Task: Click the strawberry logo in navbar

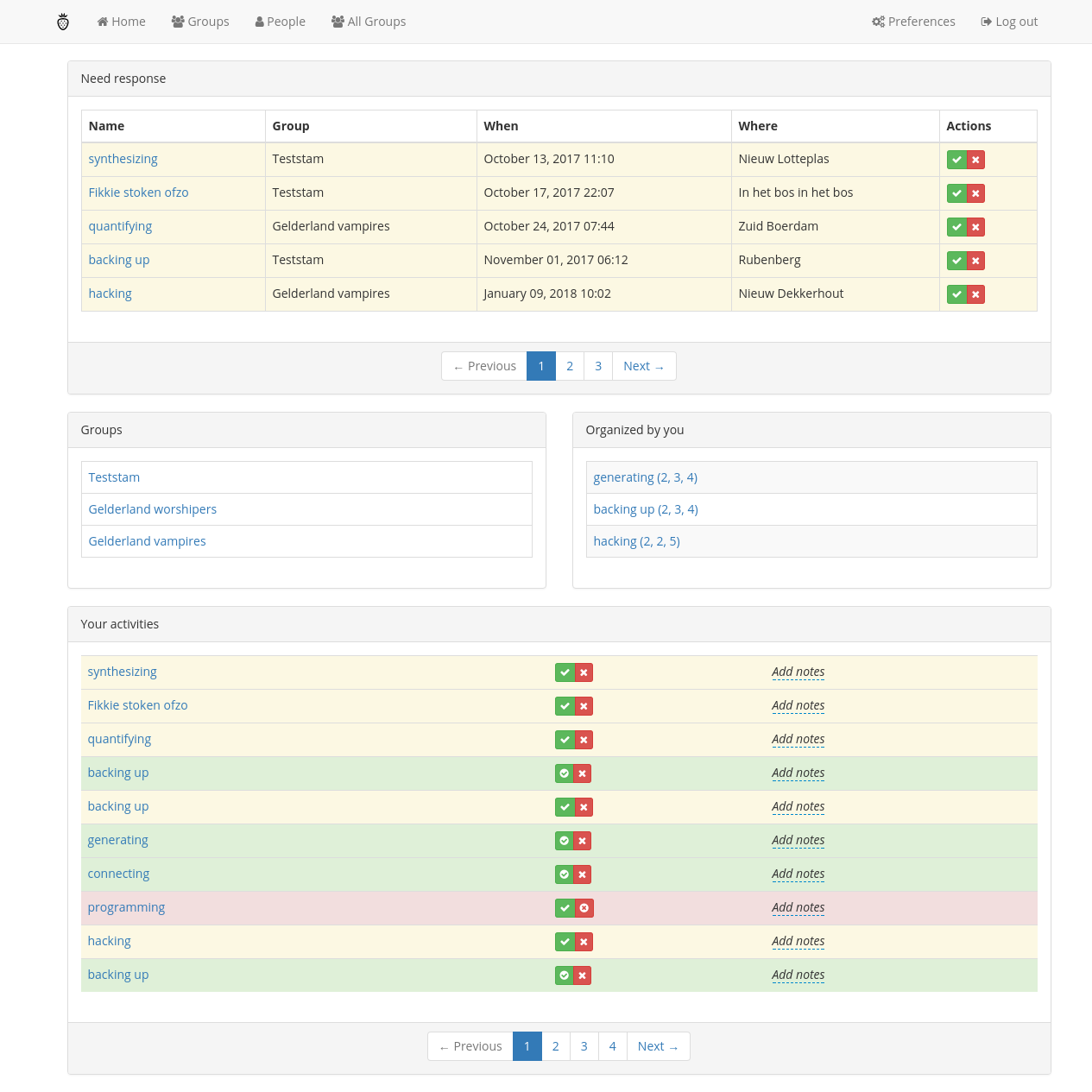Action: click(x=63, y=22)
